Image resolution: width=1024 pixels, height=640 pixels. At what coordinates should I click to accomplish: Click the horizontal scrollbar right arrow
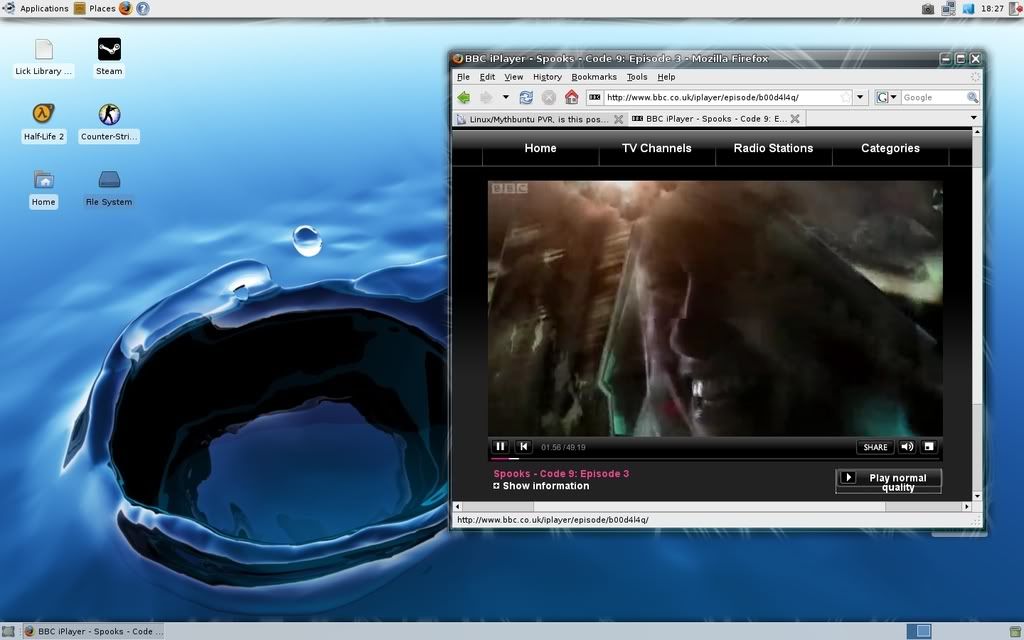pos(967,507)
